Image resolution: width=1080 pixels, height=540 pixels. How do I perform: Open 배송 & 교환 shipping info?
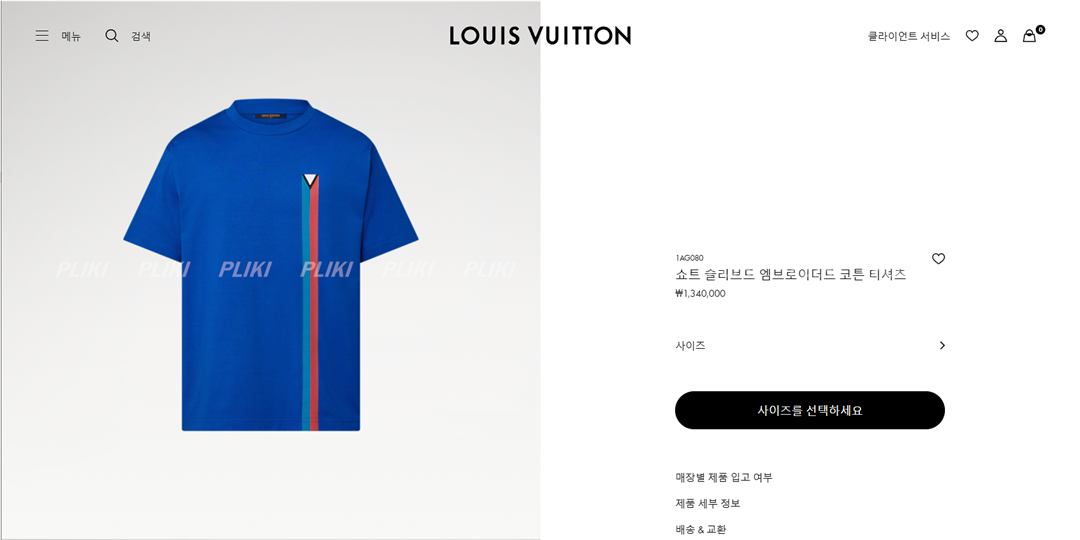(700, 530)
